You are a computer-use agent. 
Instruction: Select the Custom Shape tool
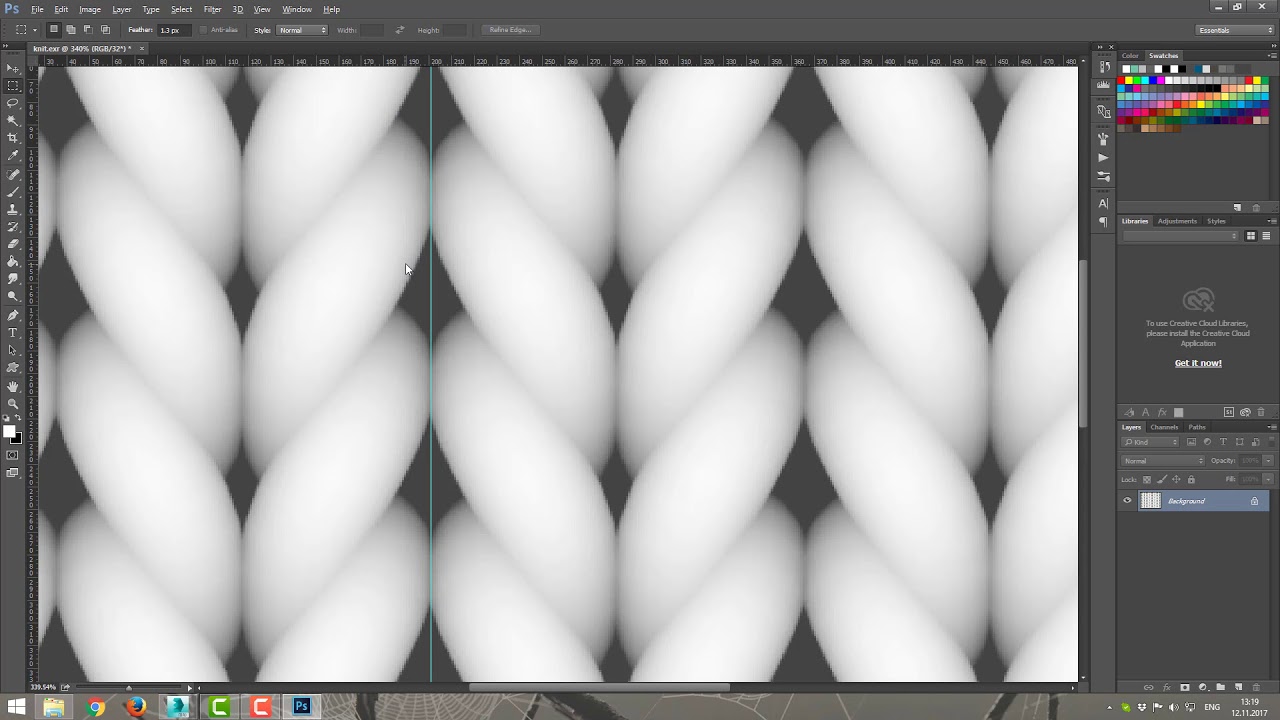tap(13, 368)
